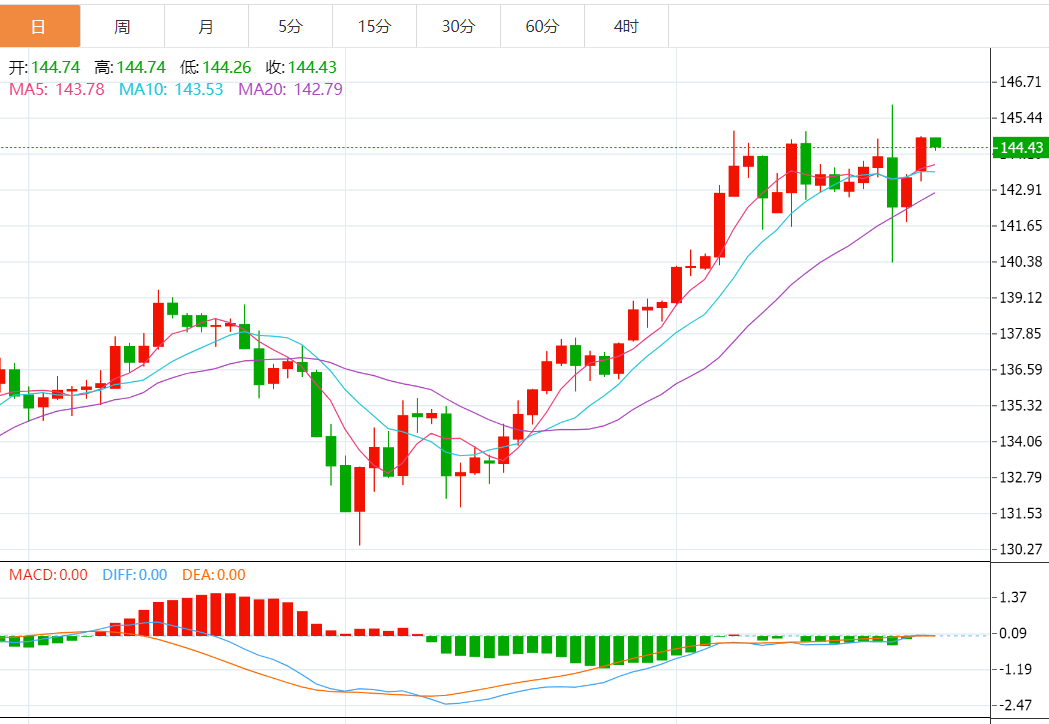Click the -1.19 MACD axis label
Screen dimensions: 1049x724
[1016, 669]
